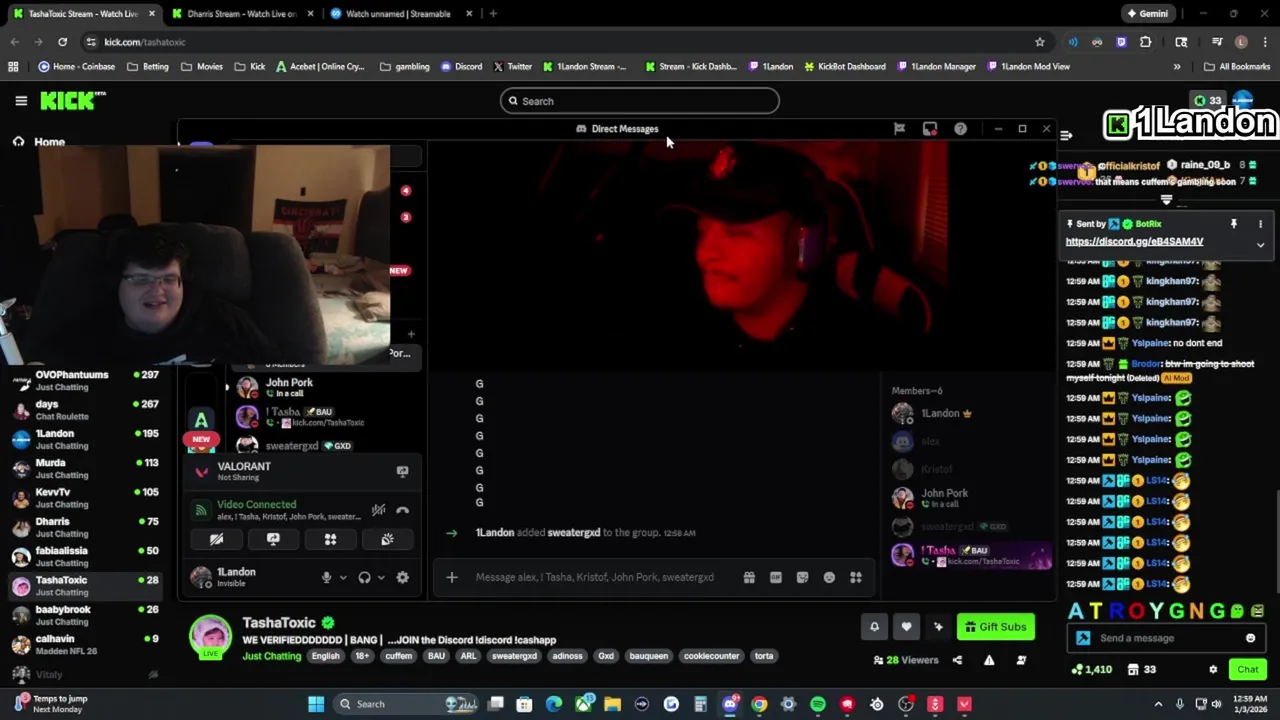Open Windows Start menu

pos(316,704)
